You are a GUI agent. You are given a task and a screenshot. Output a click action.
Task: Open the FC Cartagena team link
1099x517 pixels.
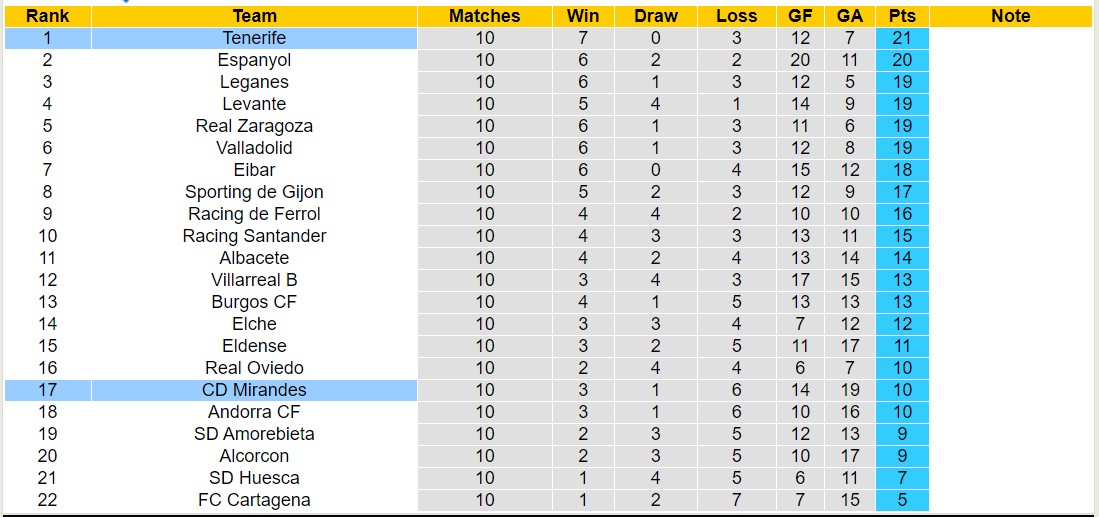tap(254, 500)
